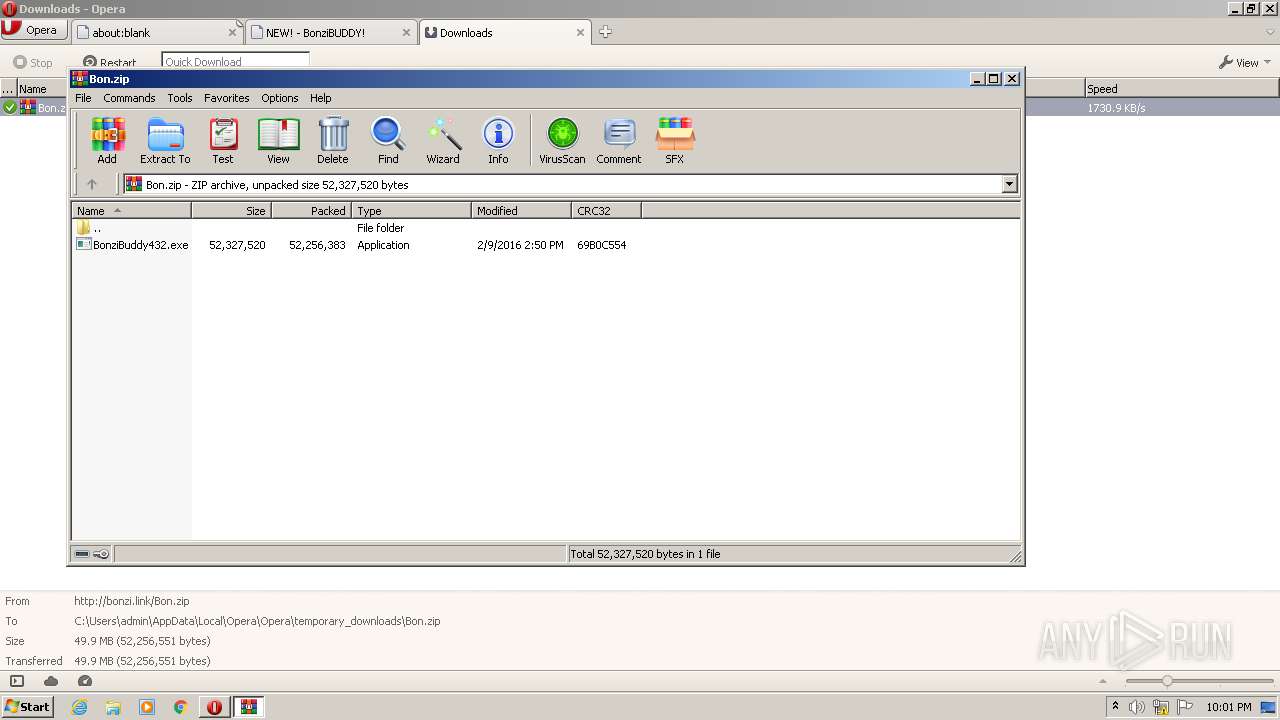Open the File menu in WinRAR
Image resolution: width=1280 pixels, height=720 pixels.
tap(83, 98)
